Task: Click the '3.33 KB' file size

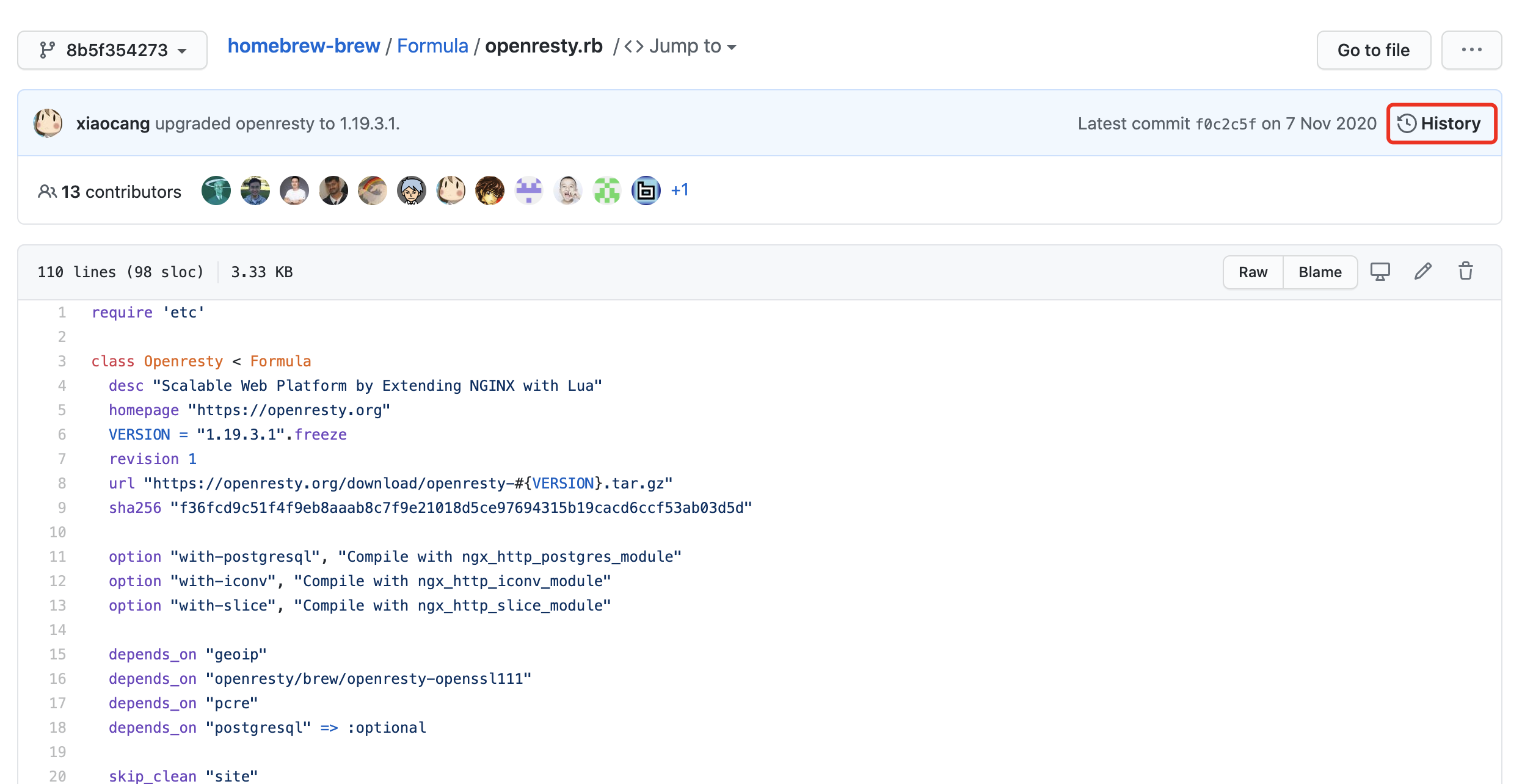Action: [x=262, y=272]
